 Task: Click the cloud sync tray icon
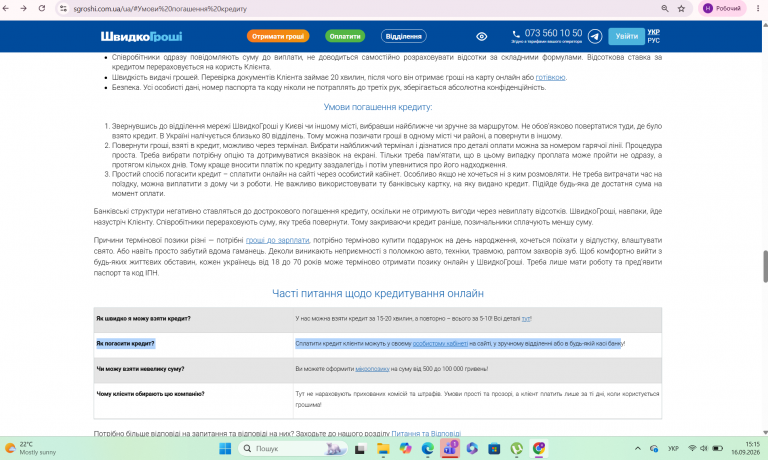tap(653, 448)
